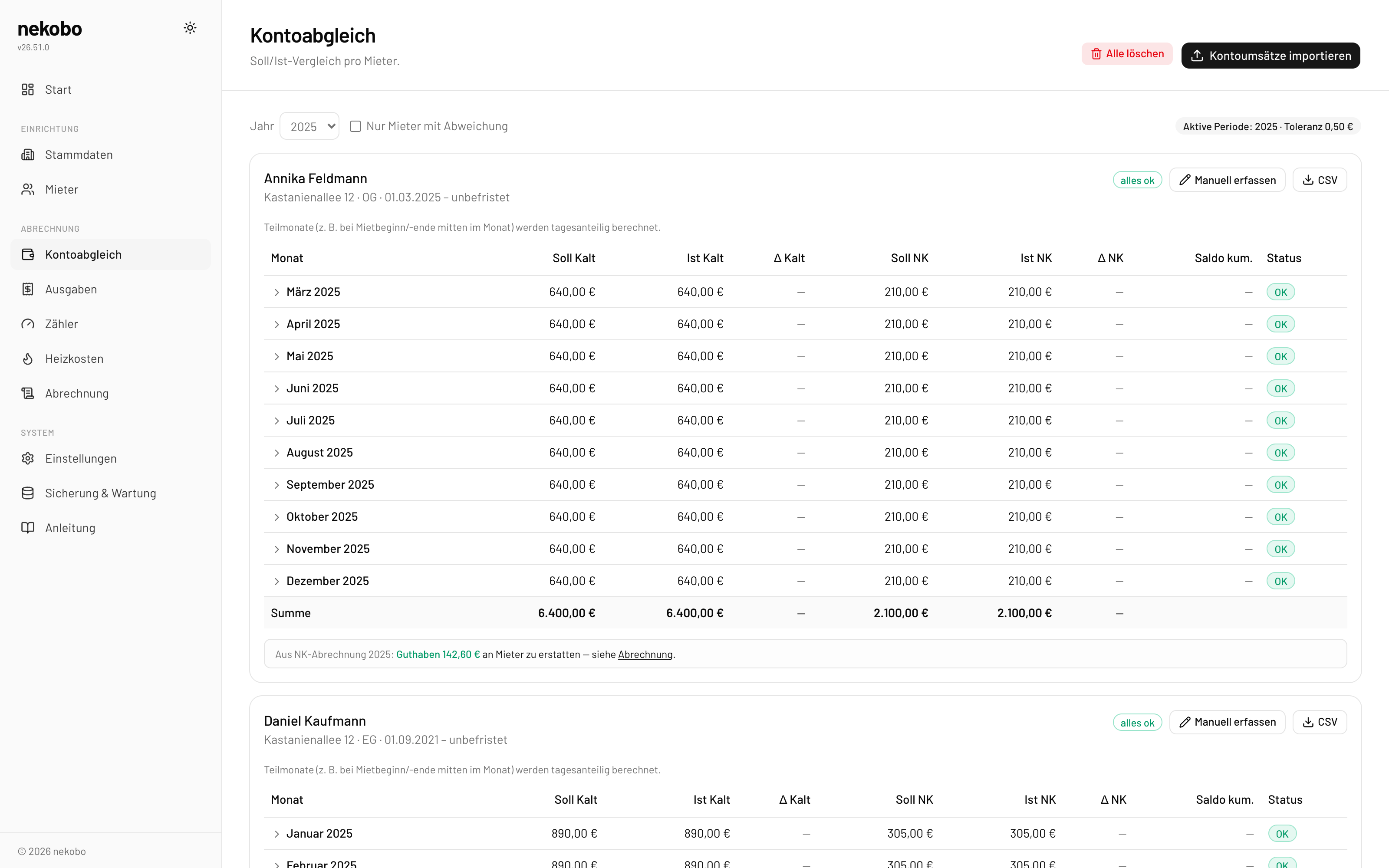This screenshot has height=868, width=1389.
Task: Expand the März 2025 row
Action: 276,292
